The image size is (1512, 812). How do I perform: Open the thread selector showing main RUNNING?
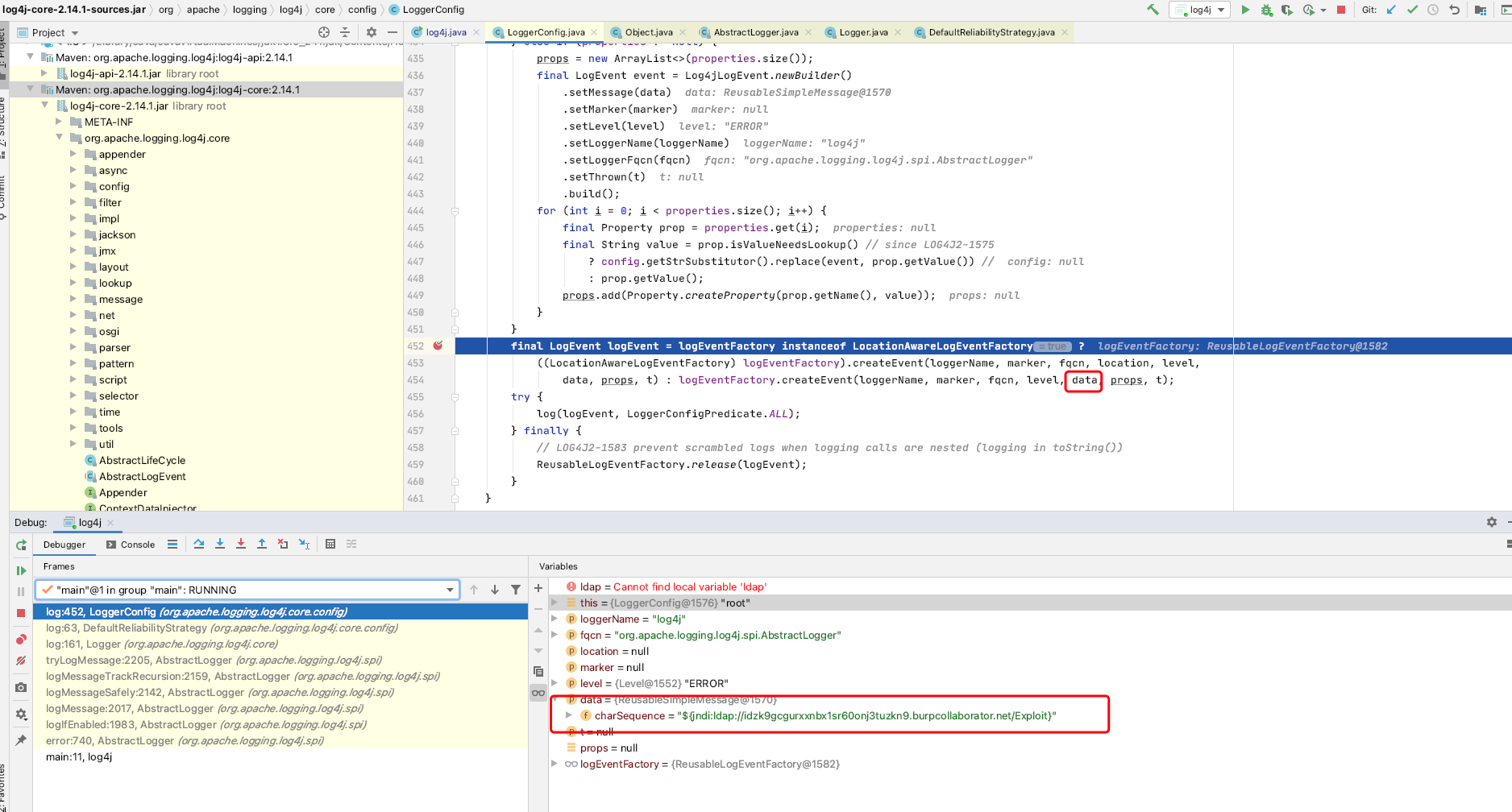[247, 590]
